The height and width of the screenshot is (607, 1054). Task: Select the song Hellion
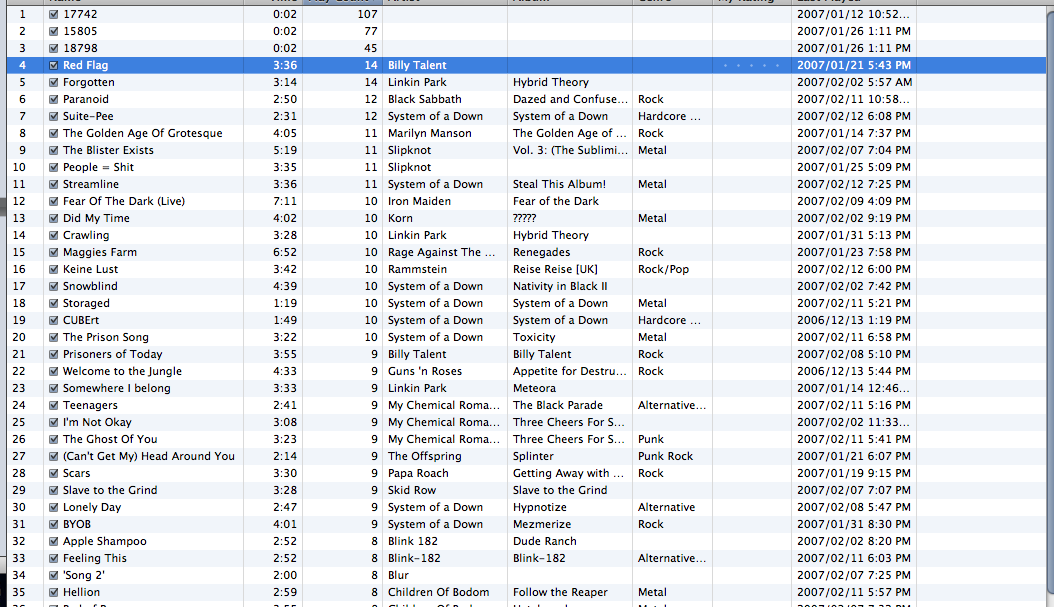pos(81,592)
